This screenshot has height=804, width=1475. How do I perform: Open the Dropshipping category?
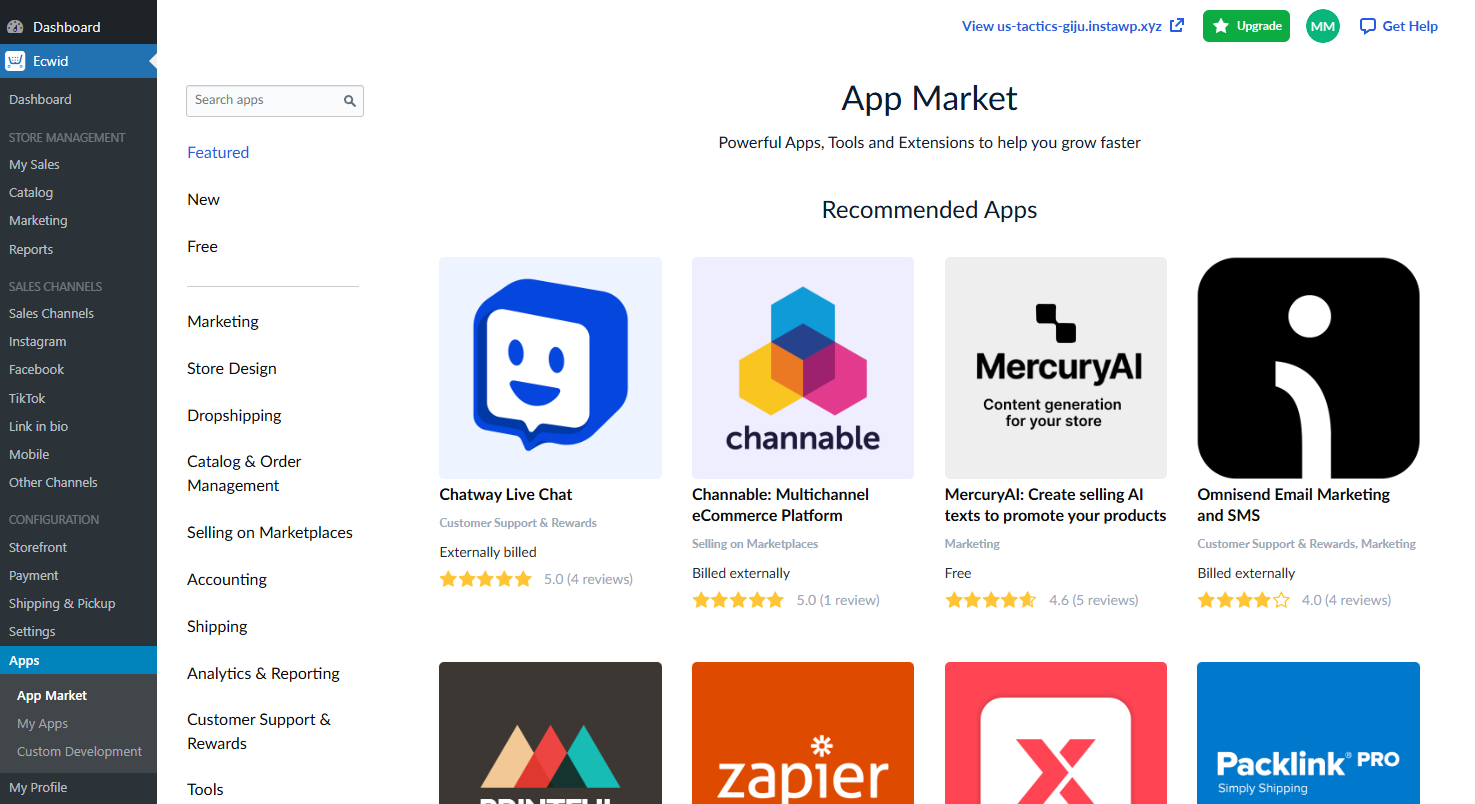234,416
